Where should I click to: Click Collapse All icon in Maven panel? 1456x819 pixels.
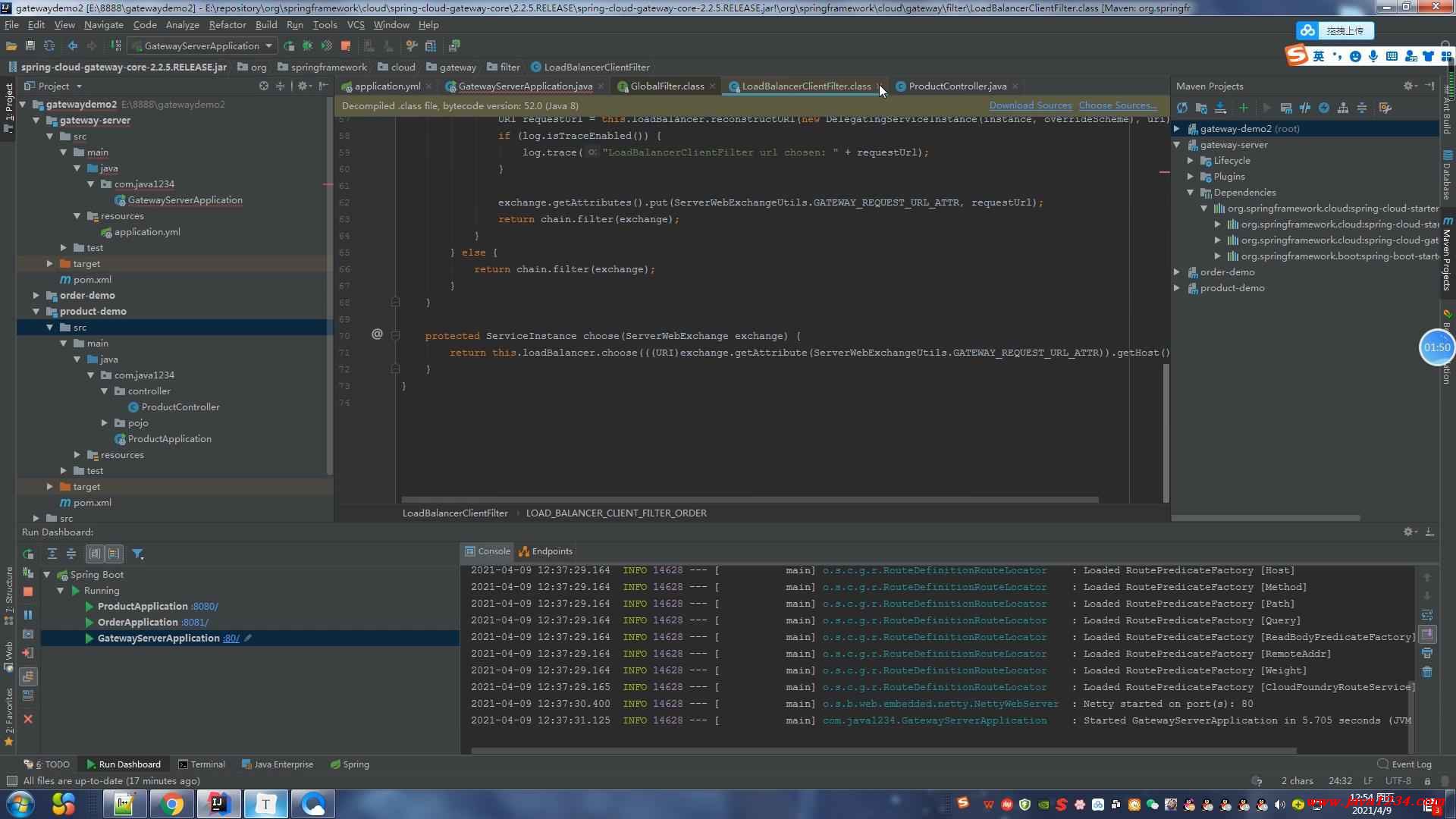point(1362,108)
